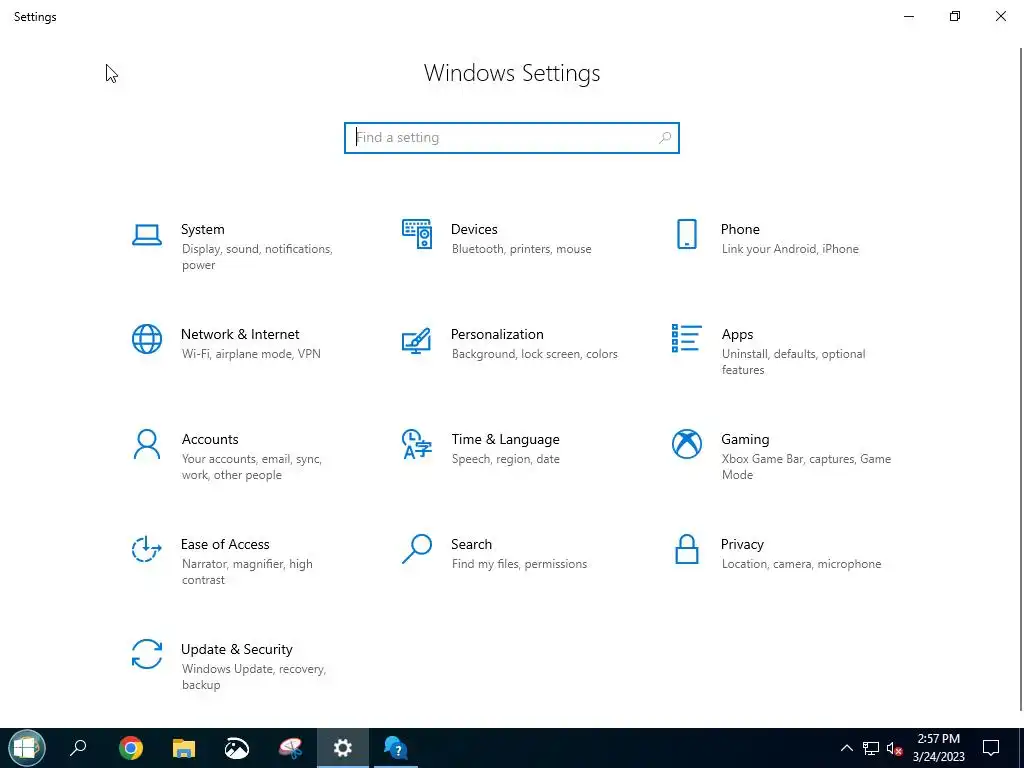Open the black-and-white circular taskbar app icon

pos(236,748)
